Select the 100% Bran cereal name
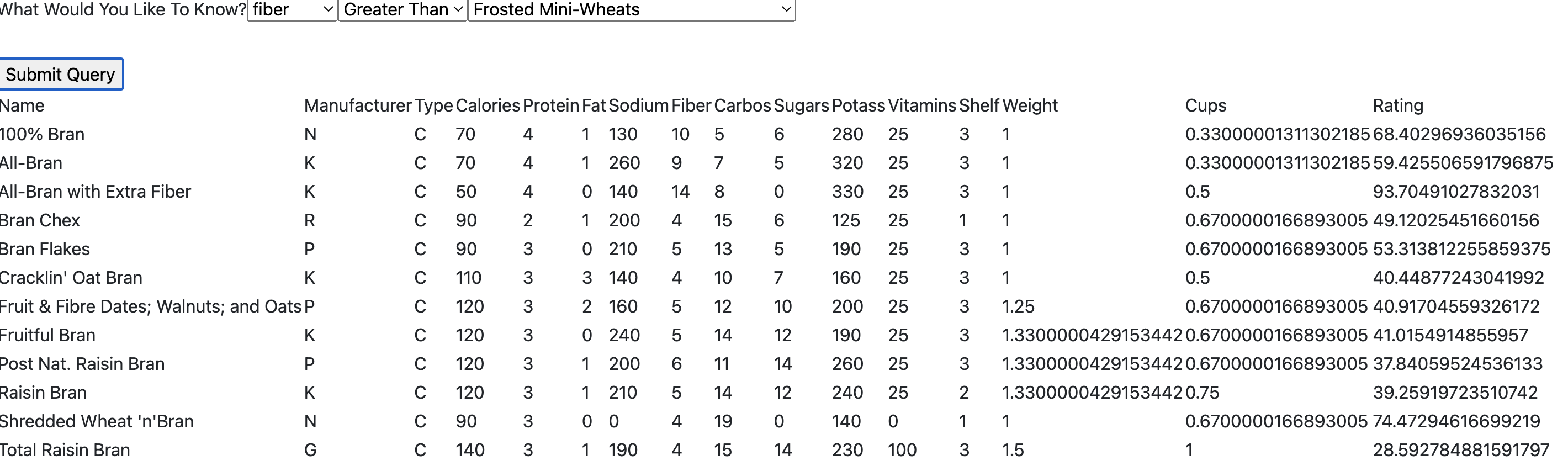1568x466 pixels. (x=42, y=135)
